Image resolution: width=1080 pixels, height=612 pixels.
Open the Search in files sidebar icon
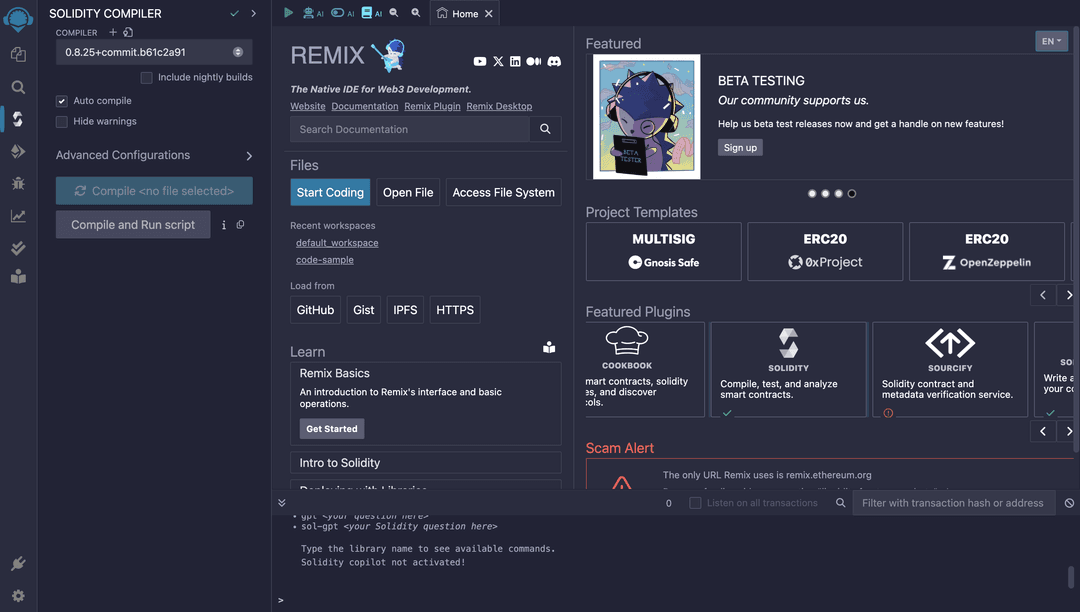pos(19,87)
